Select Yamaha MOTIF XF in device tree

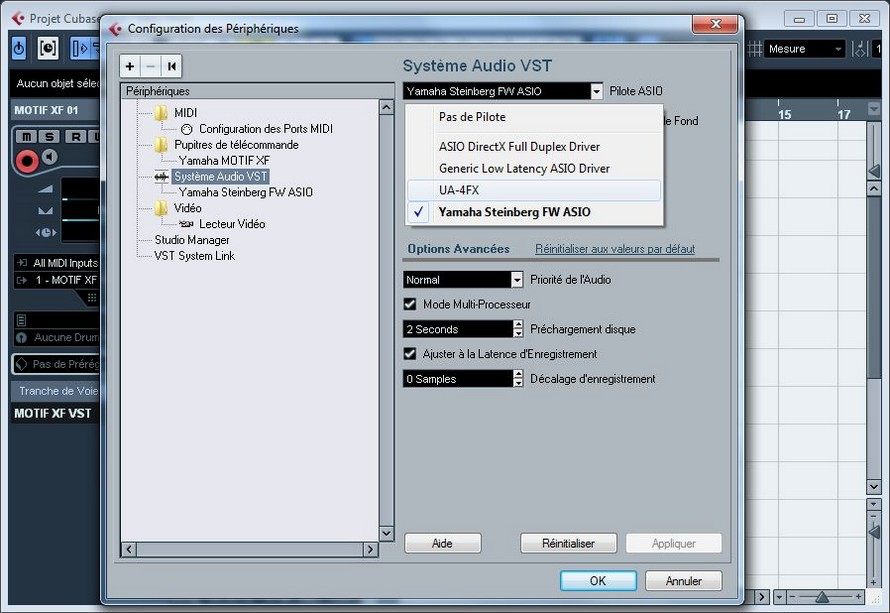pos(224,161)
